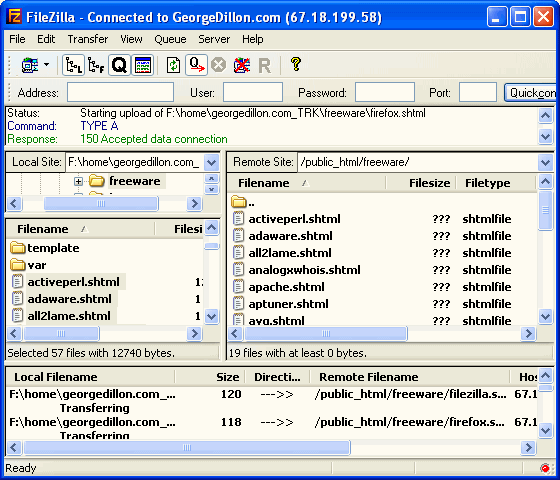Select remote file analogxwhois.shtml
560x480 pixels.
tap(304, 270)
